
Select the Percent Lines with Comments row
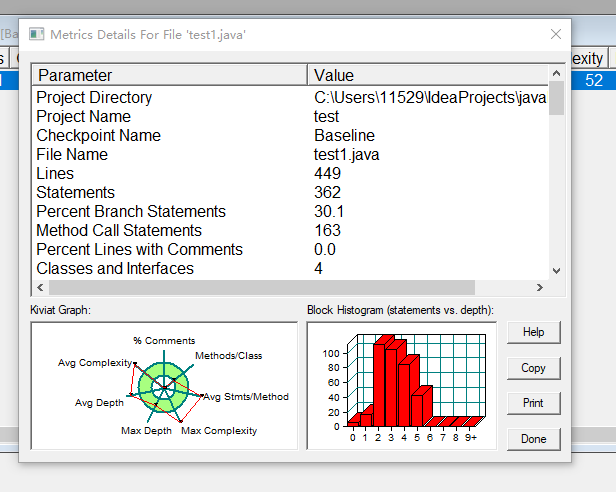pos(290,250)
